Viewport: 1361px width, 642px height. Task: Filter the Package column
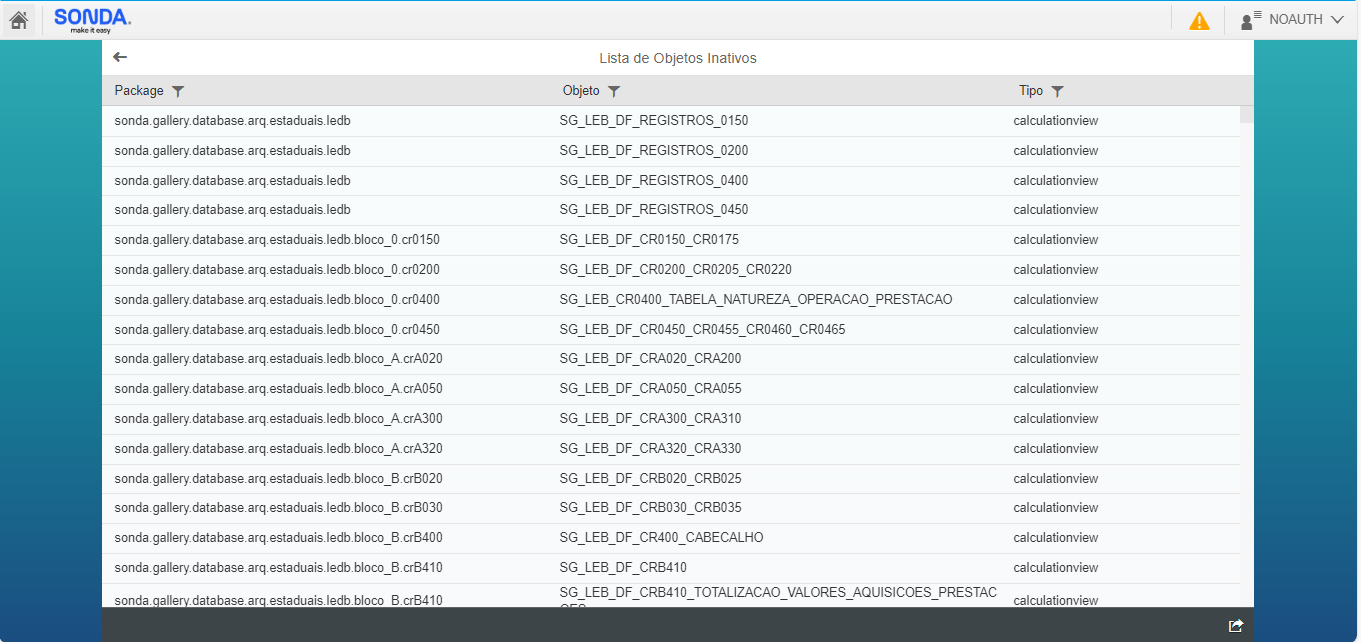[178, 91]
